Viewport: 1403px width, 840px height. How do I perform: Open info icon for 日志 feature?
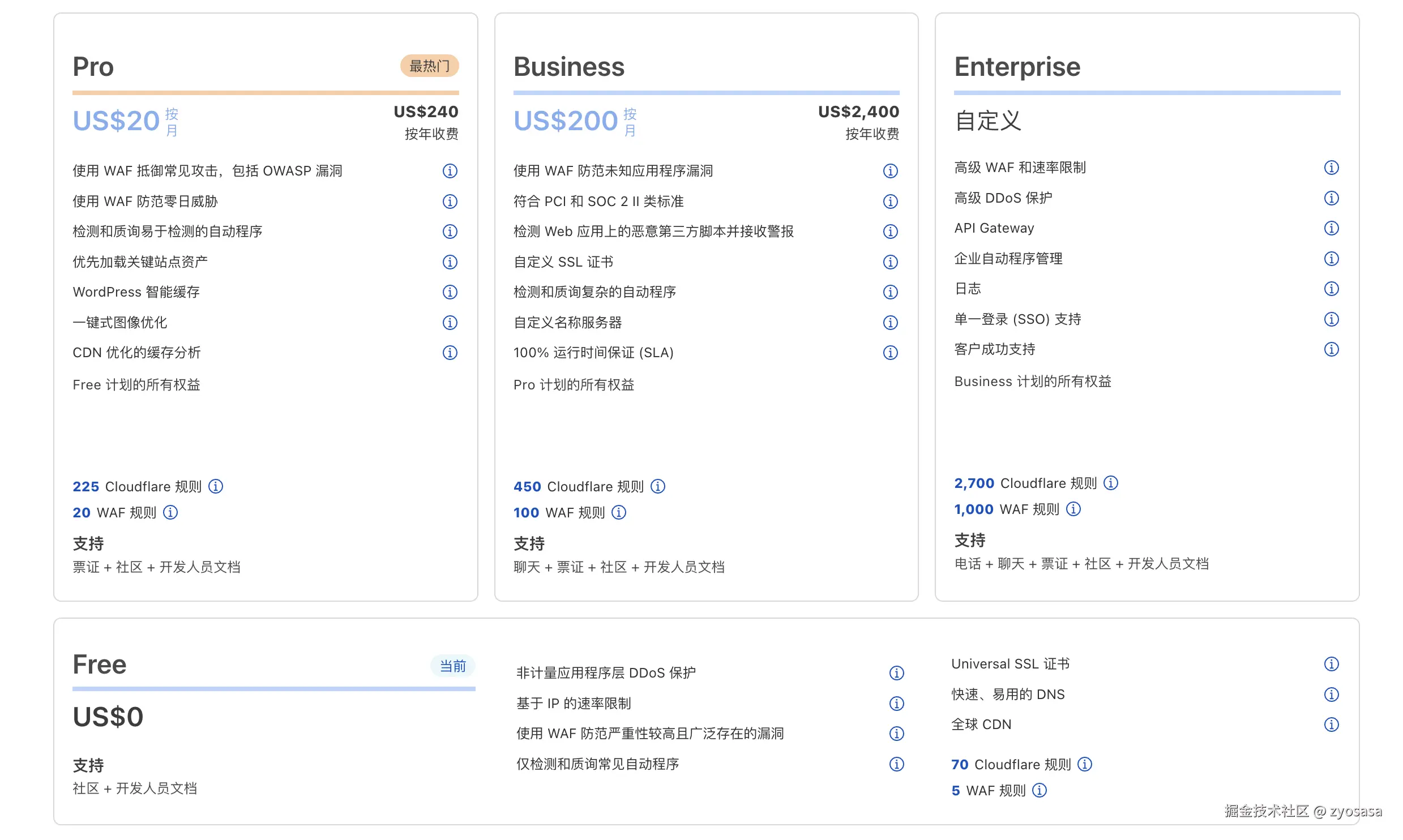point(1332,289)
